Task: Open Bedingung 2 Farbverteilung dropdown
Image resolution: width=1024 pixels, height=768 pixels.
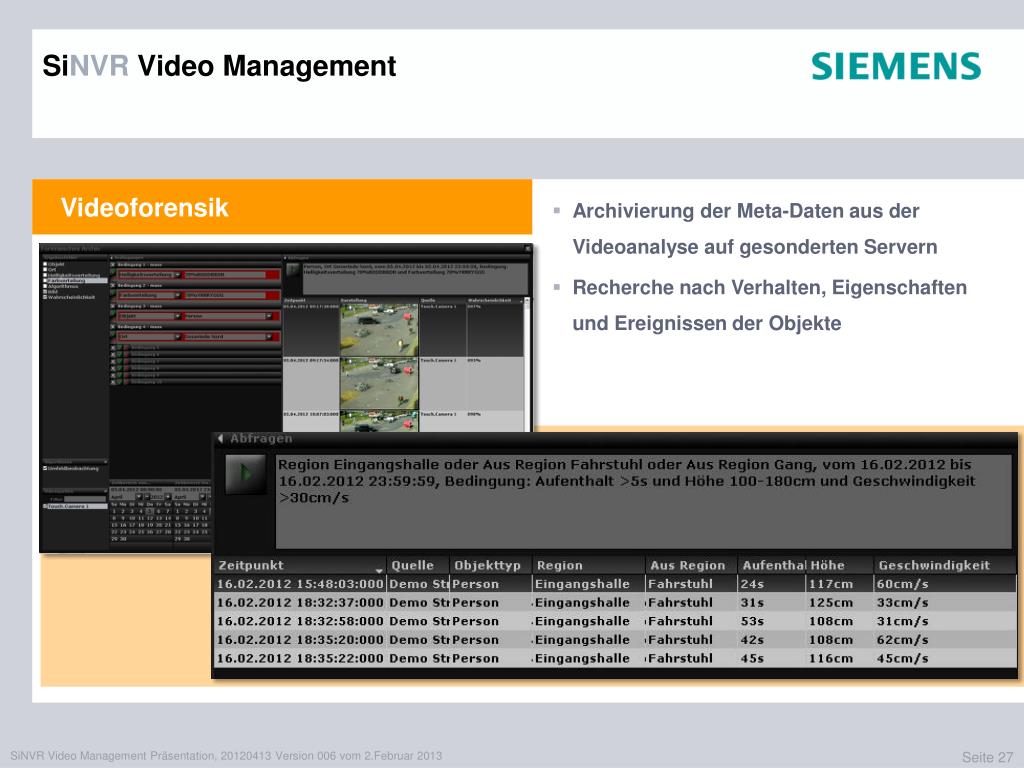Action: (x=177, y=295)
